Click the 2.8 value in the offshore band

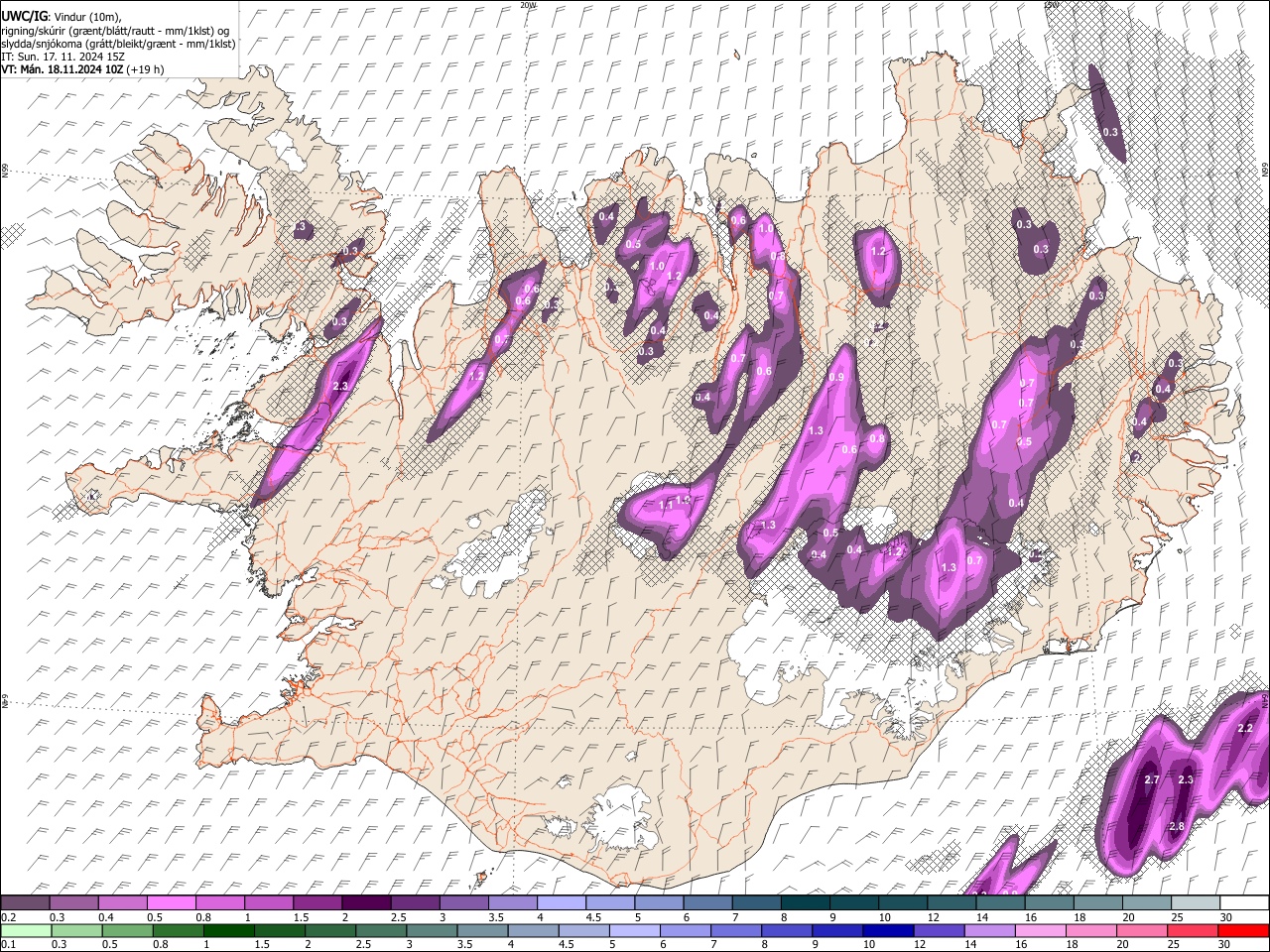(1177, 826)
